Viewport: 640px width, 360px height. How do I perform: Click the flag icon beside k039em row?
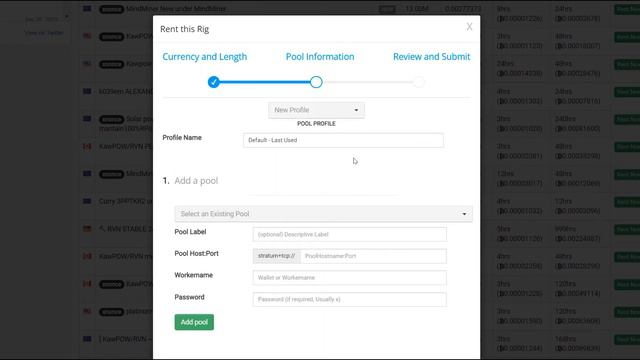(x=87, y=91)
